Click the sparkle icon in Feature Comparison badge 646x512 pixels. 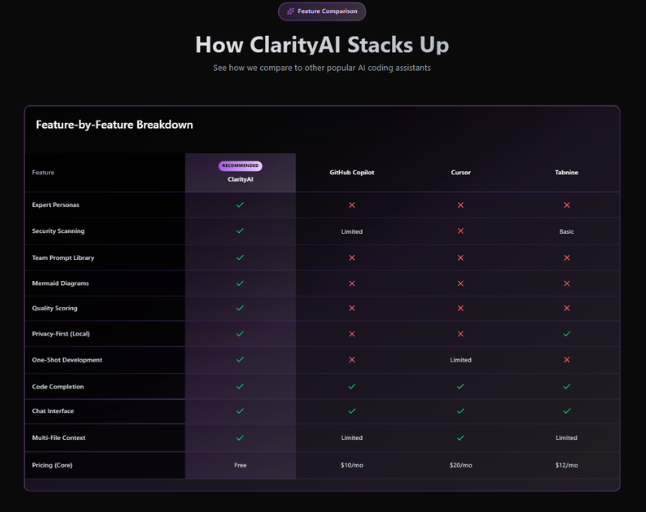tap(291, 12)
